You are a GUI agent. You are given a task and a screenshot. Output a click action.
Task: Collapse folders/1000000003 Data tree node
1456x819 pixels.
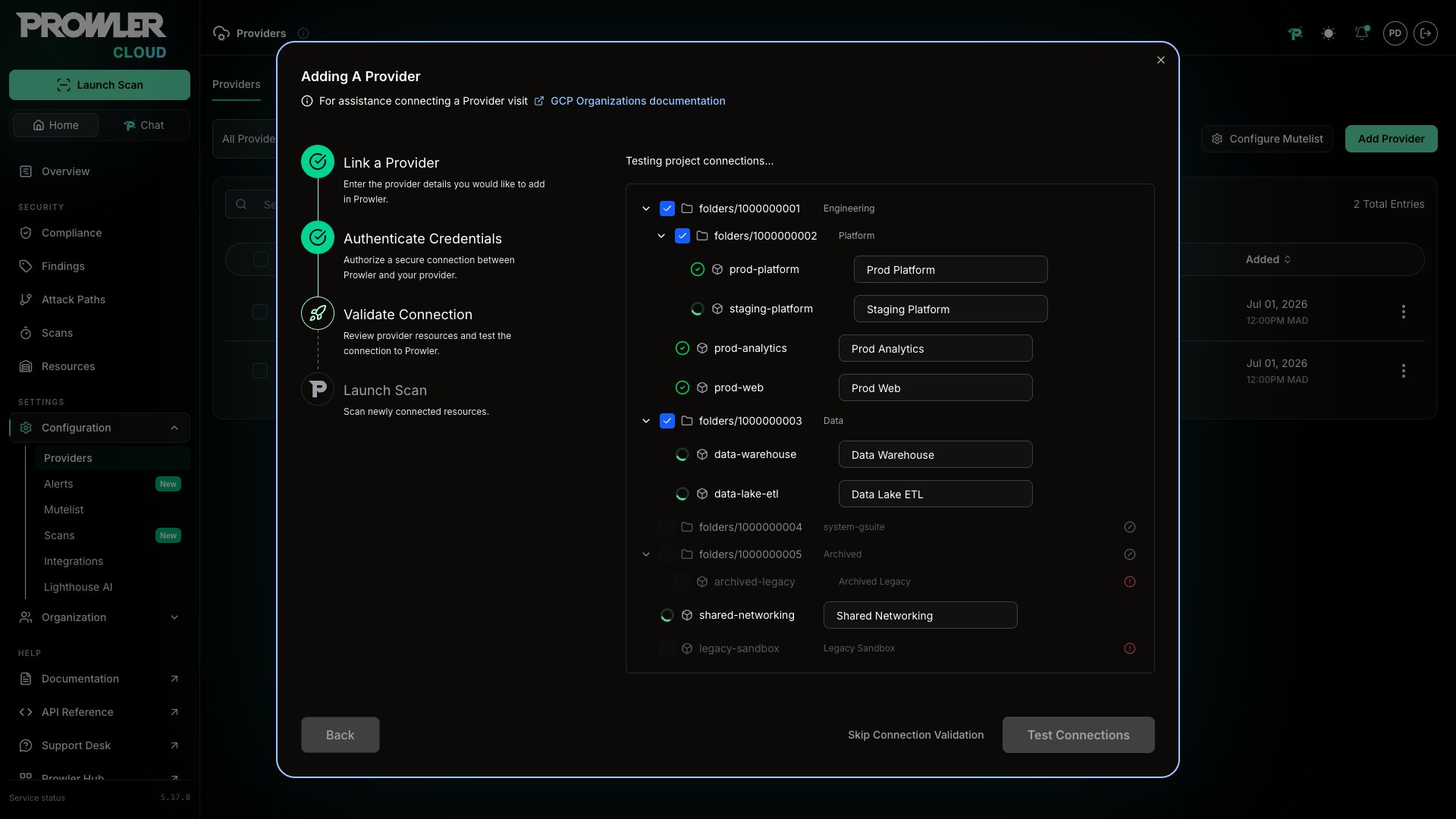pos(646,421)
